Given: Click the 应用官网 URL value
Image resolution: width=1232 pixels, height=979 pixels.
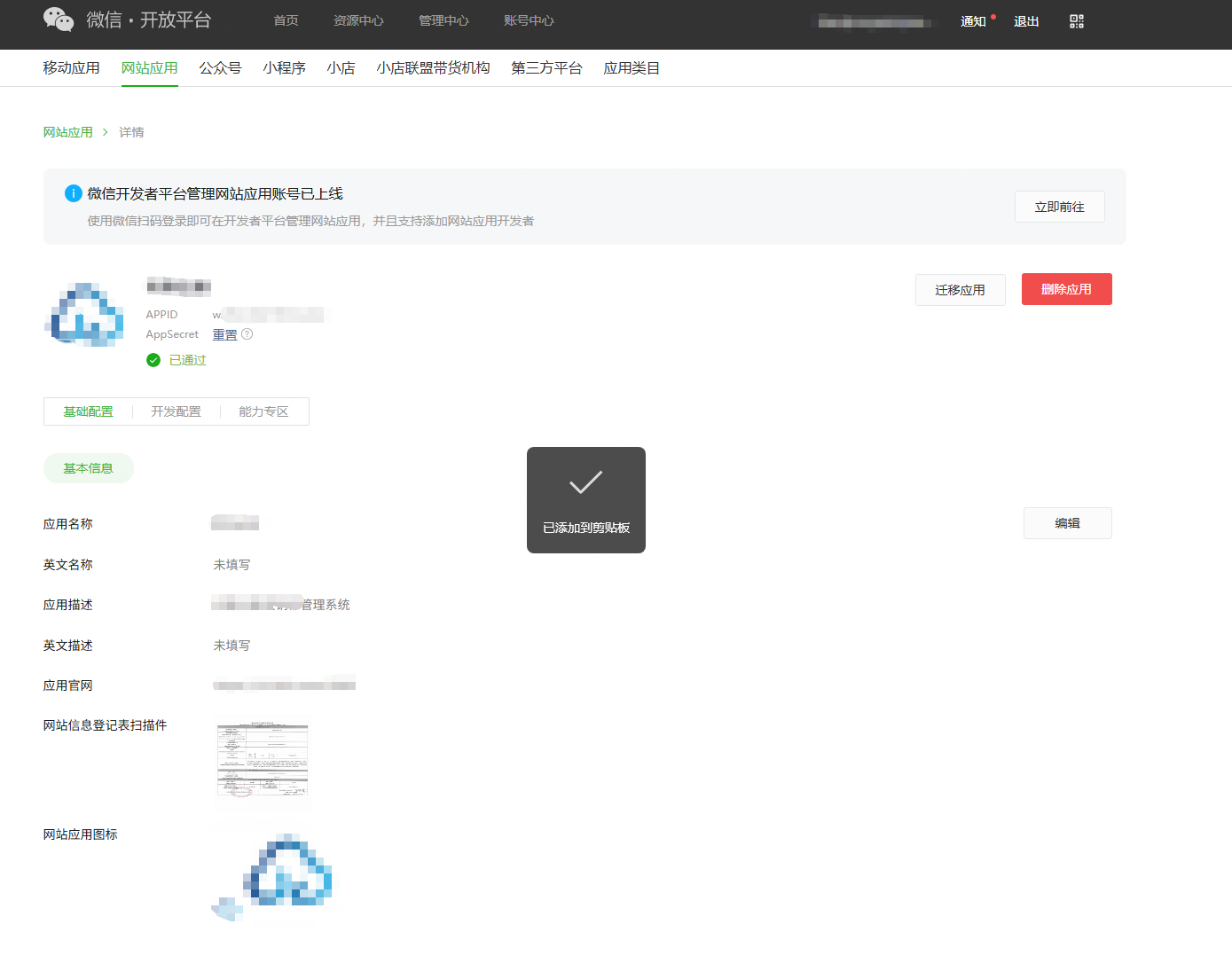Looking at the screenshot, I should 284,684.
